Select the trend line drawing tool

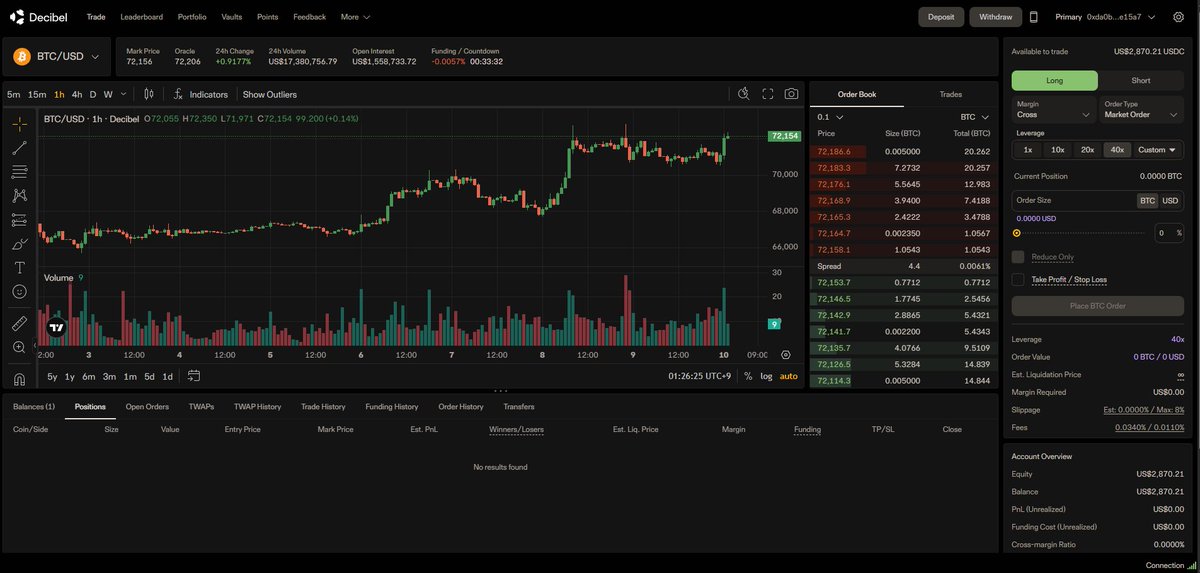(x=19, y=148)
